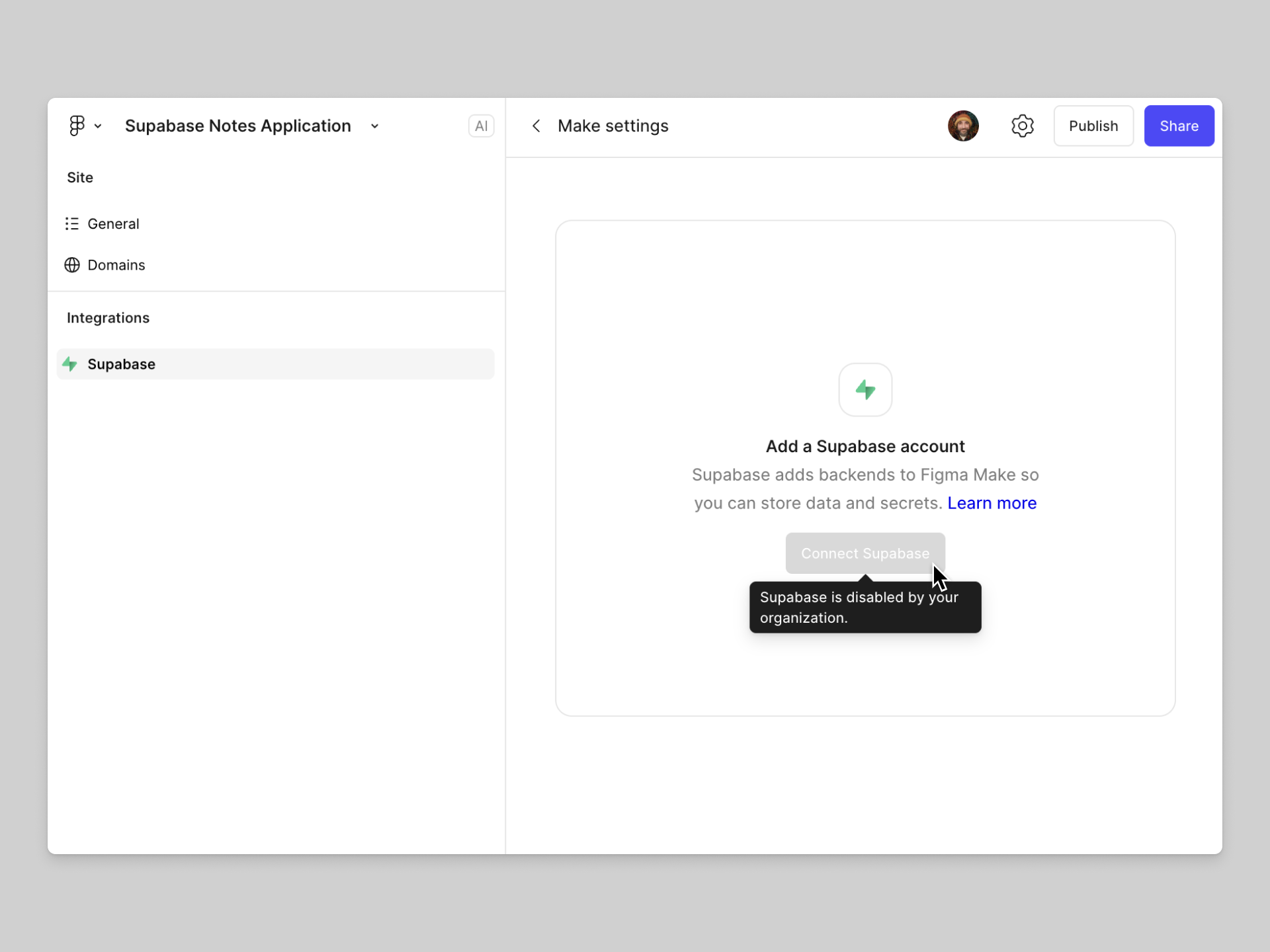
Task: Go back from Make settings
Action: (536, 126)
